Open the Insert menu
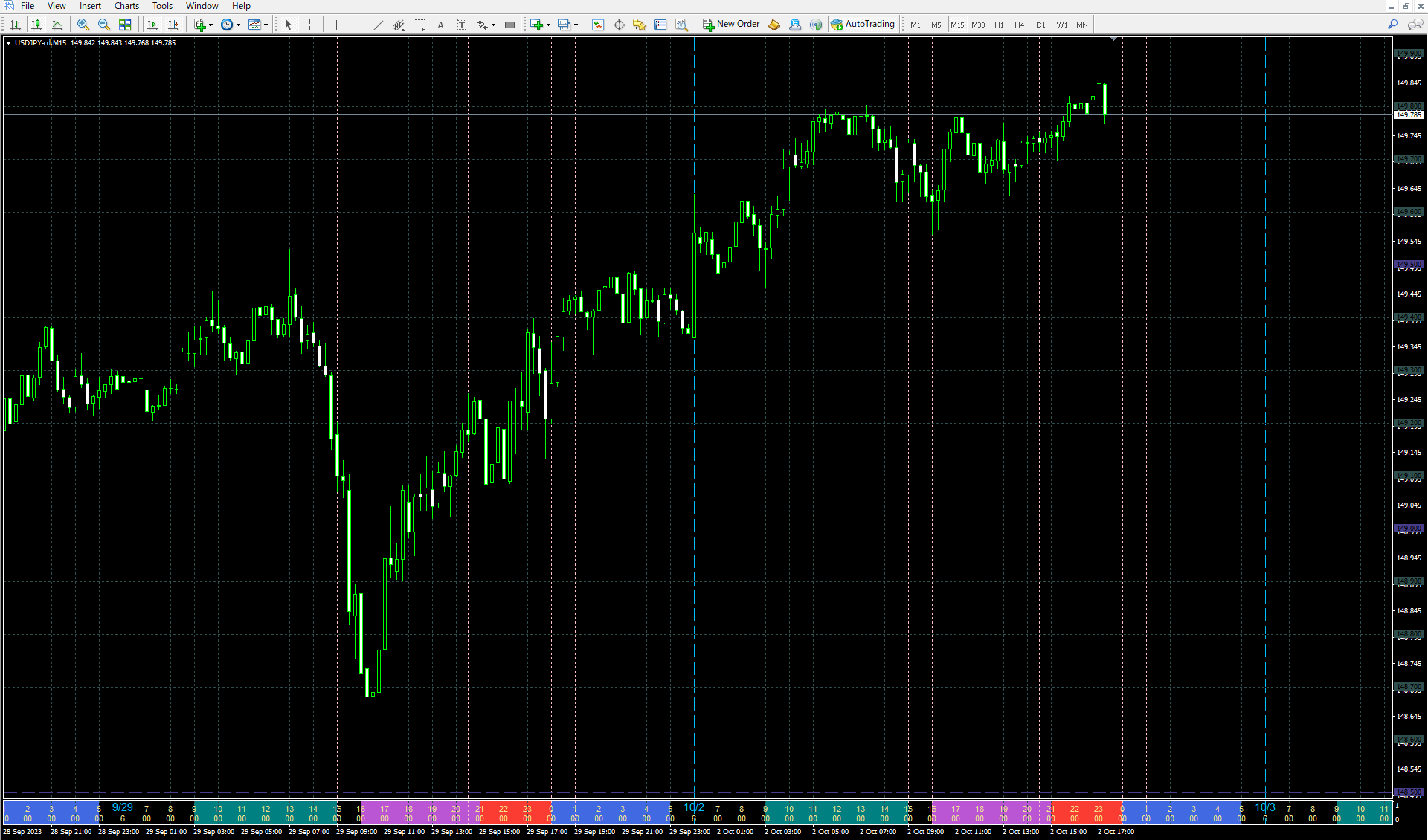Image resolution: width=1428 pixels, height=840 pixels. (90, 6)
